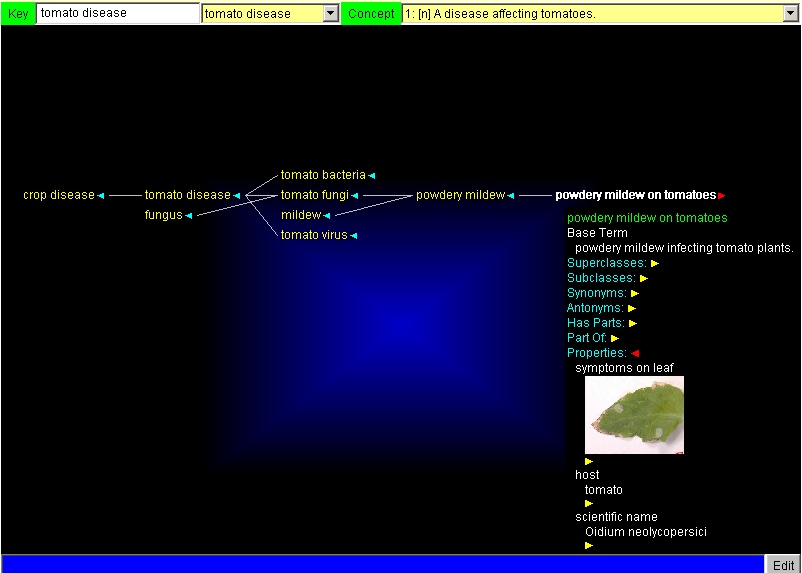Expand the Has Parts list
The width and height of the screenshot is (802, 574).
[633, 323]
